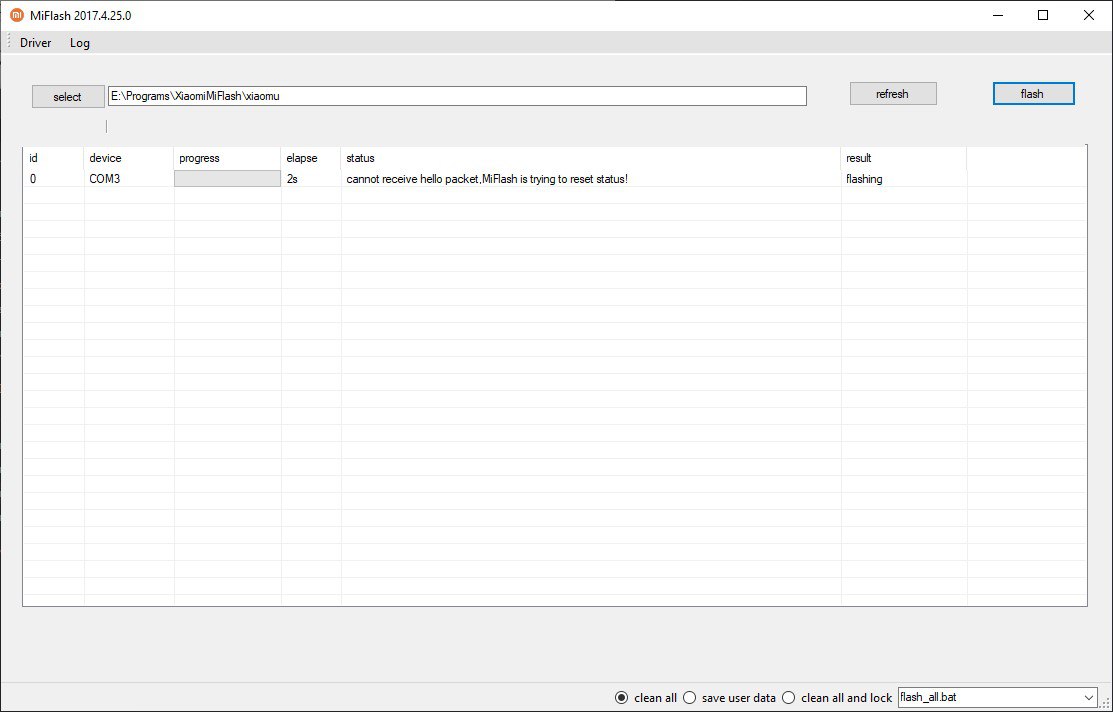Viewport: 1113px width, 712px height.
Task: Click the select folder button
Action: tap(67, 97)
